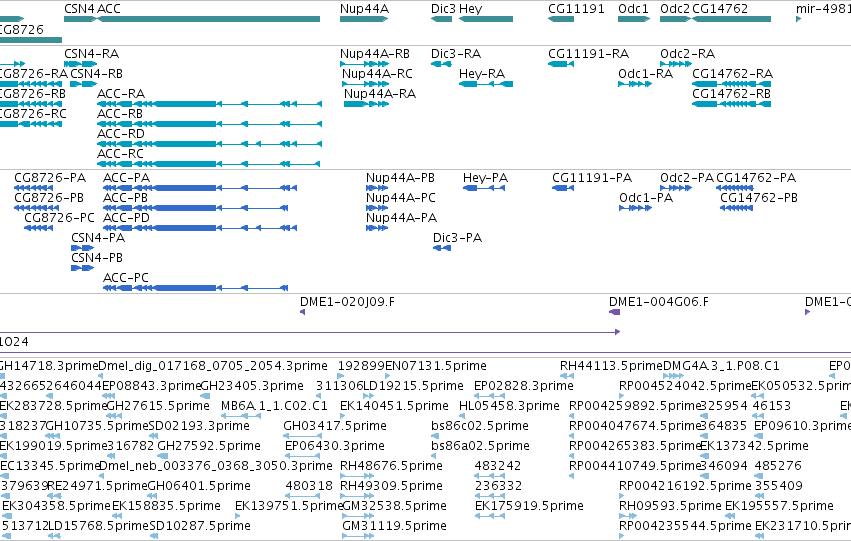Click the RH09593.5prime EST label
This screenshot has width=851, height=541.
(x=670, y=506)
